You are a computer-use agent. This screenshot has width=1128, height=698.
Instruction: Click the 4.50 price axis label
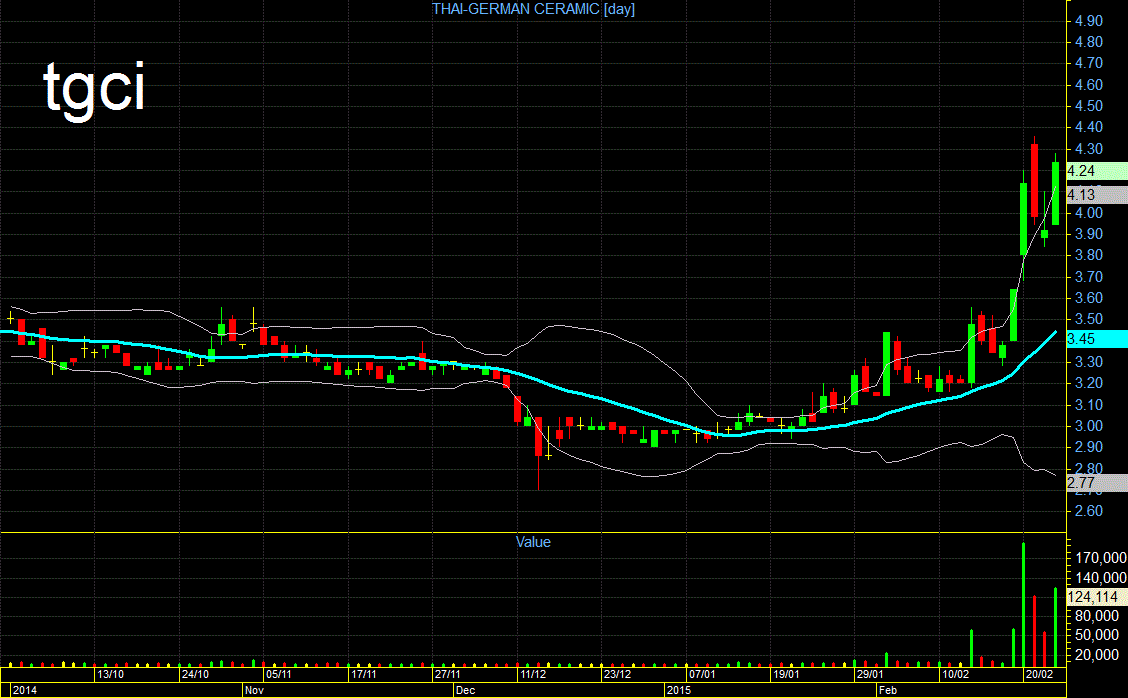point(1088,106)
